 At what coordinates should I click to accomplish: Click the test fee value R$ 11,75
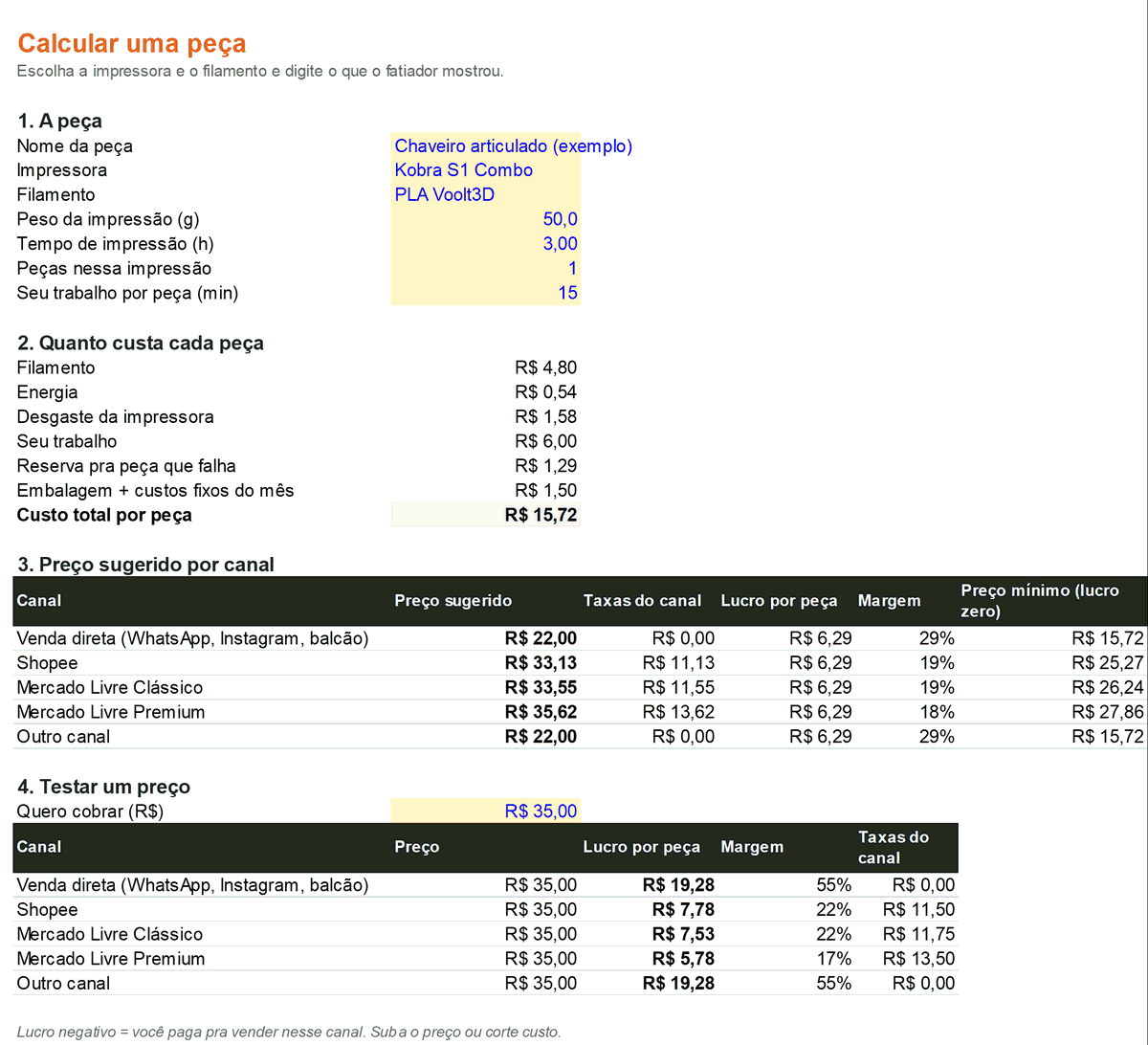pyautogui.click(x=919, y=934)
